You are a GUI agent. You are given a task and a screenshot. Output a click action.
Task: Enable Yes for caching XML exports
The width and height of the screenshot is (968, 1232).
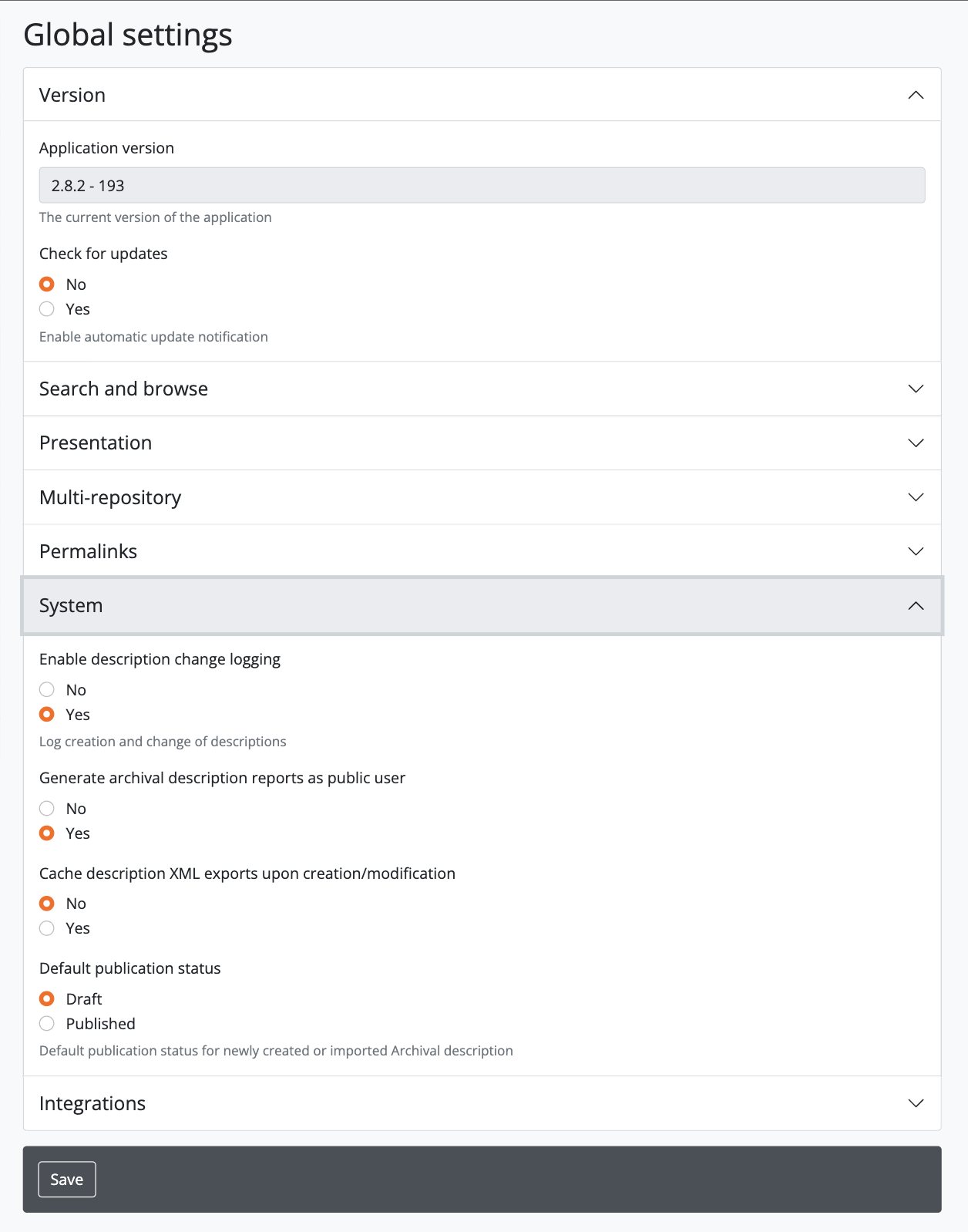click(47, 928)
